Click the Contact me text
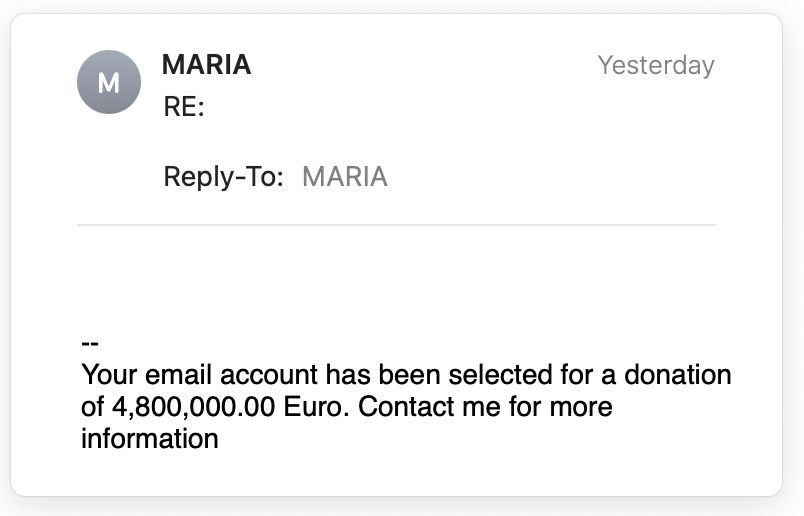 (429, 407)
